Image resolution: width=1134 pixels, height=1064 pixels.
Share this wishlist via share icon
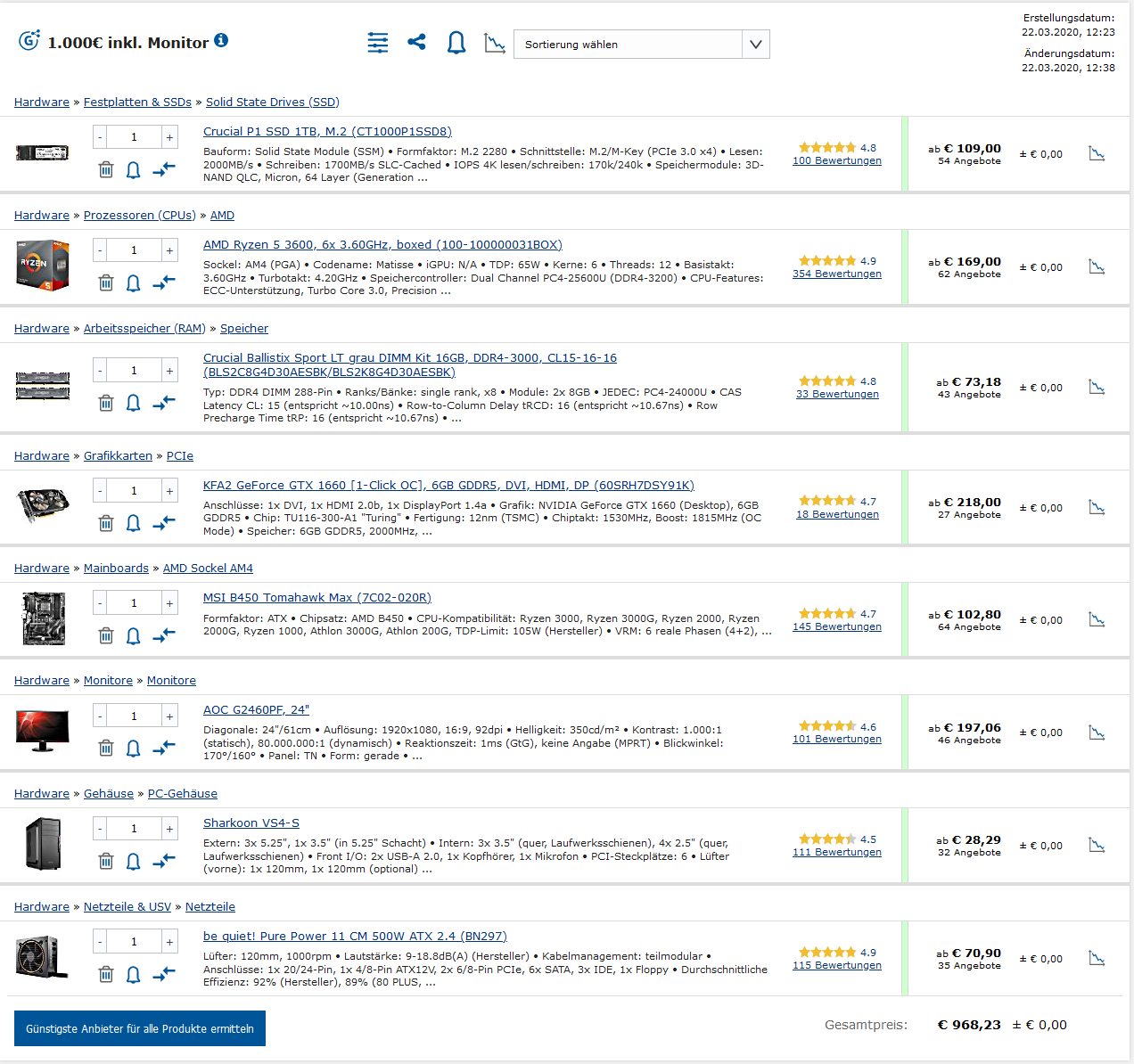click(416, 42)
